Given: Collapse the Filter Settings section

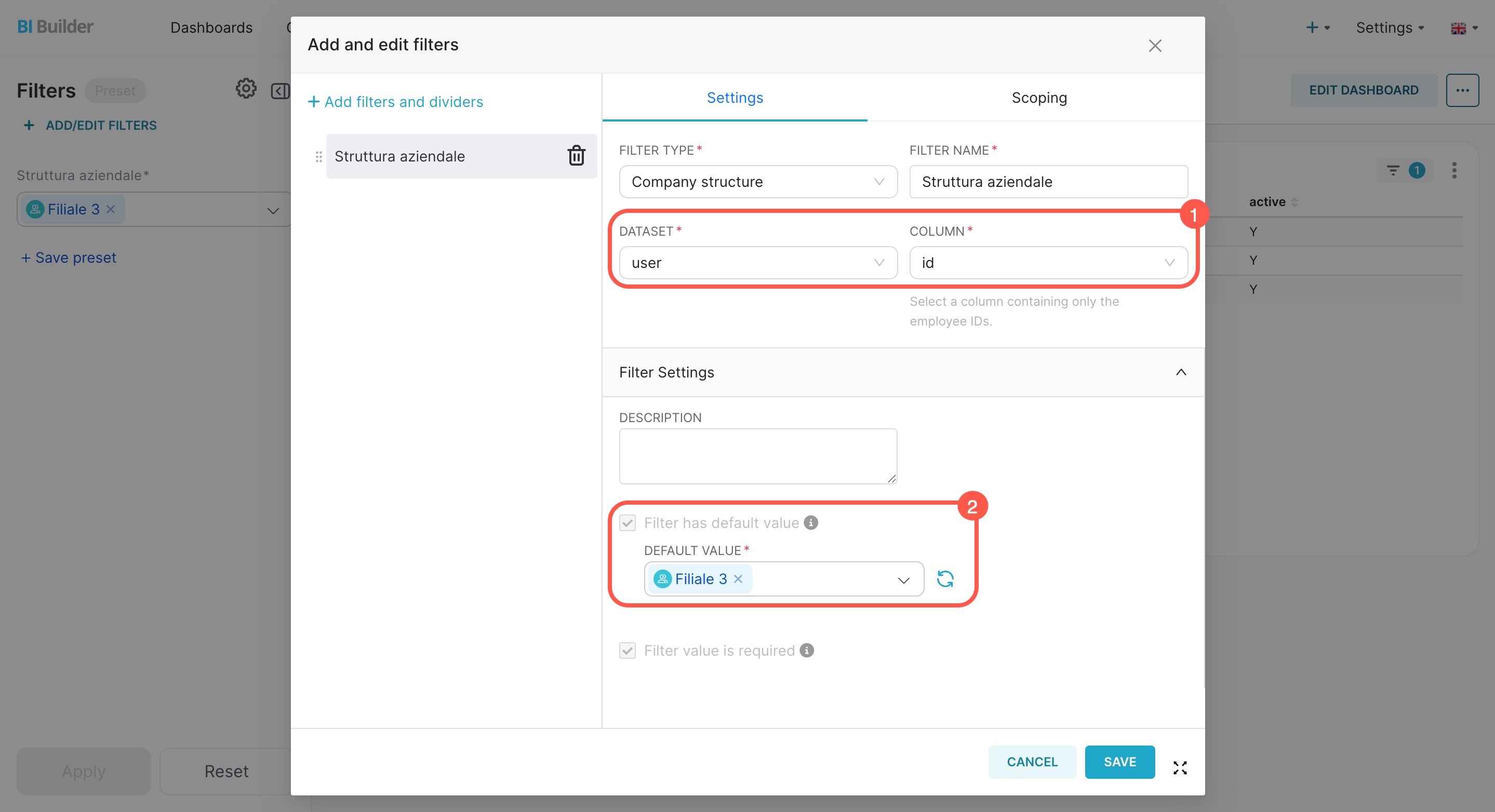Looking at the screenshot, I should [1180, 372].
